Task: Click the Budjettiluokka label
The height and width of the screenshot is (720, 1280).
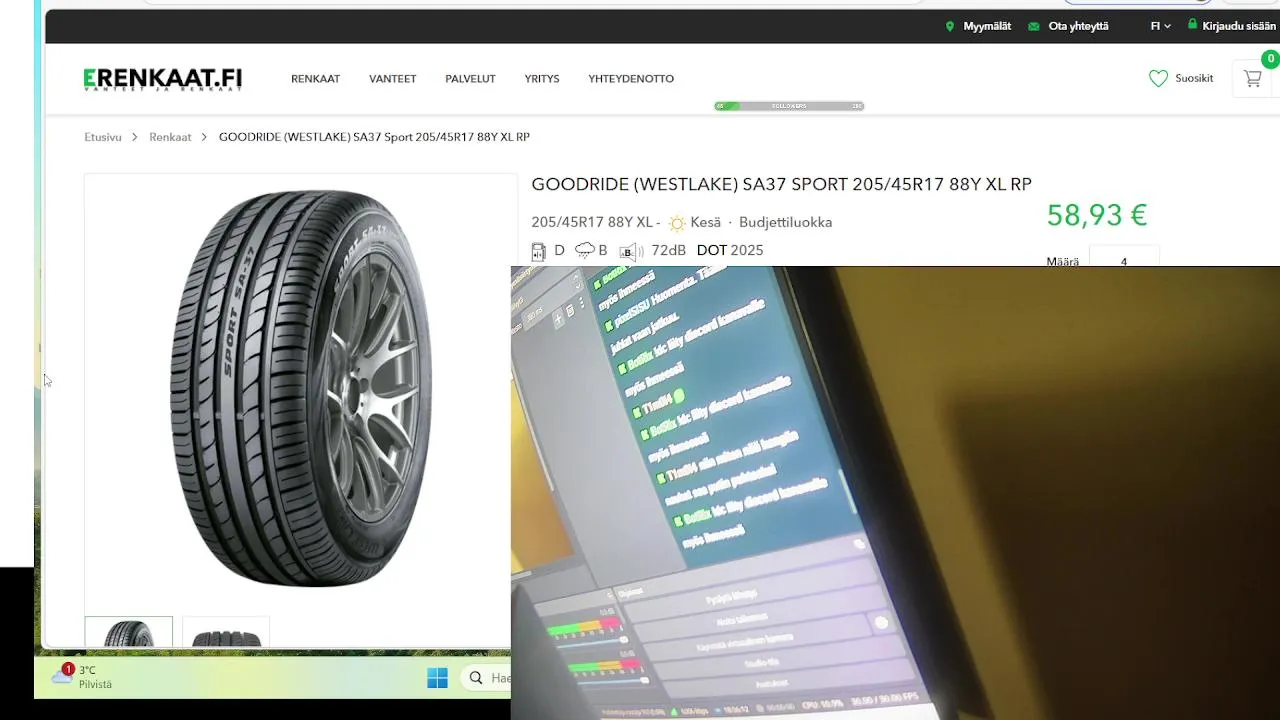Action: click(785, 222)
